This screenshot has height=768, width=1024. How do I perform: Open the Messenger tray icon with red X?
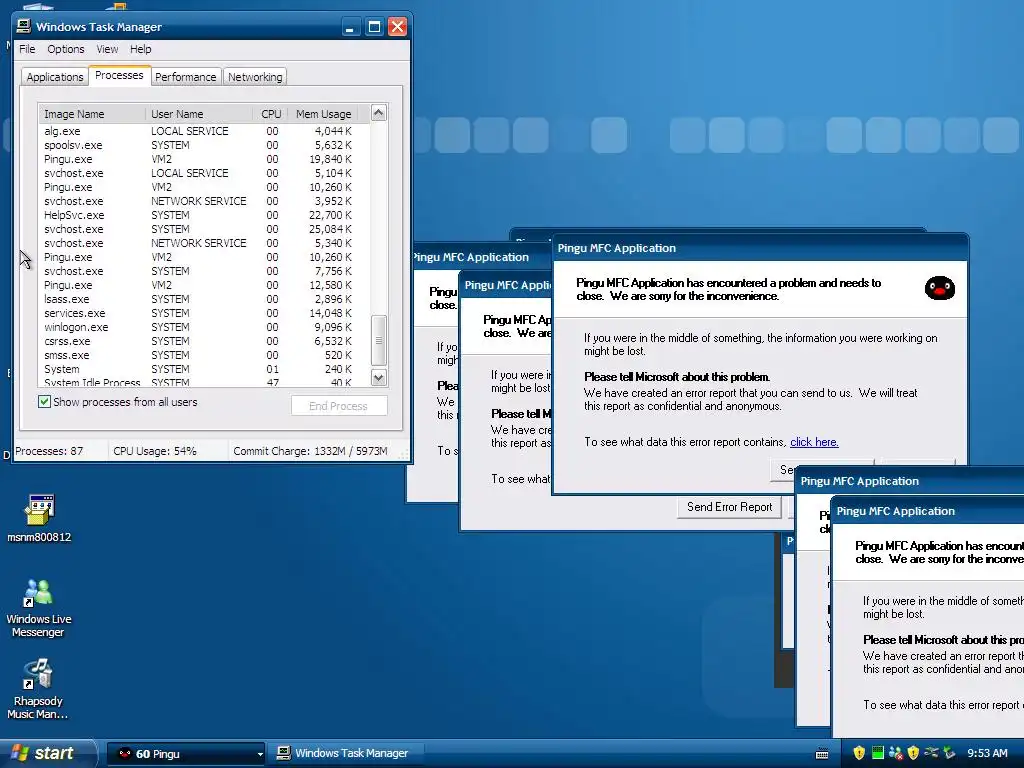[x=896, y=753]
